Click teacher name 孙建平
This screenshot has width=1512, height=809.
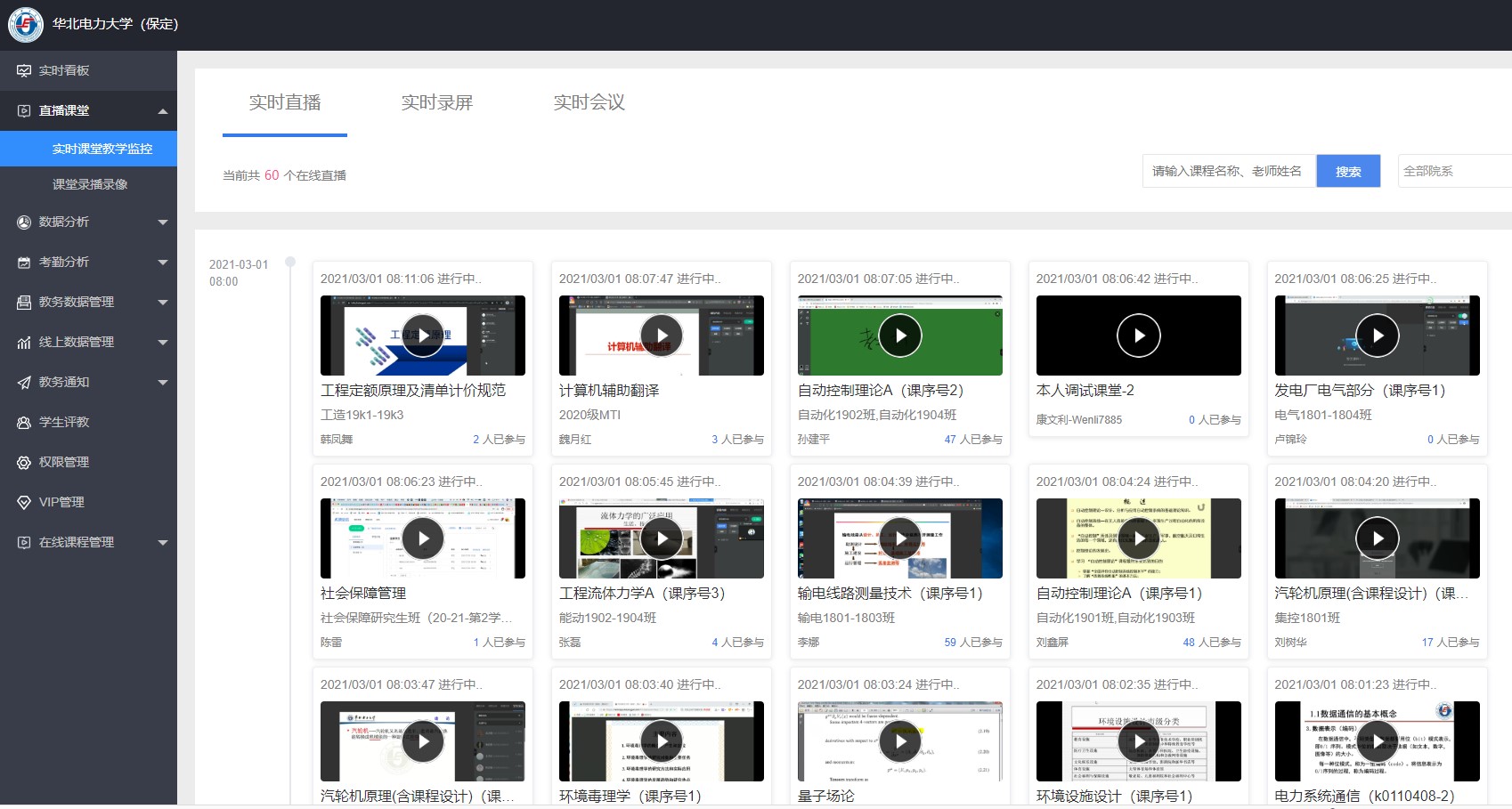click(x=814, y=440)
